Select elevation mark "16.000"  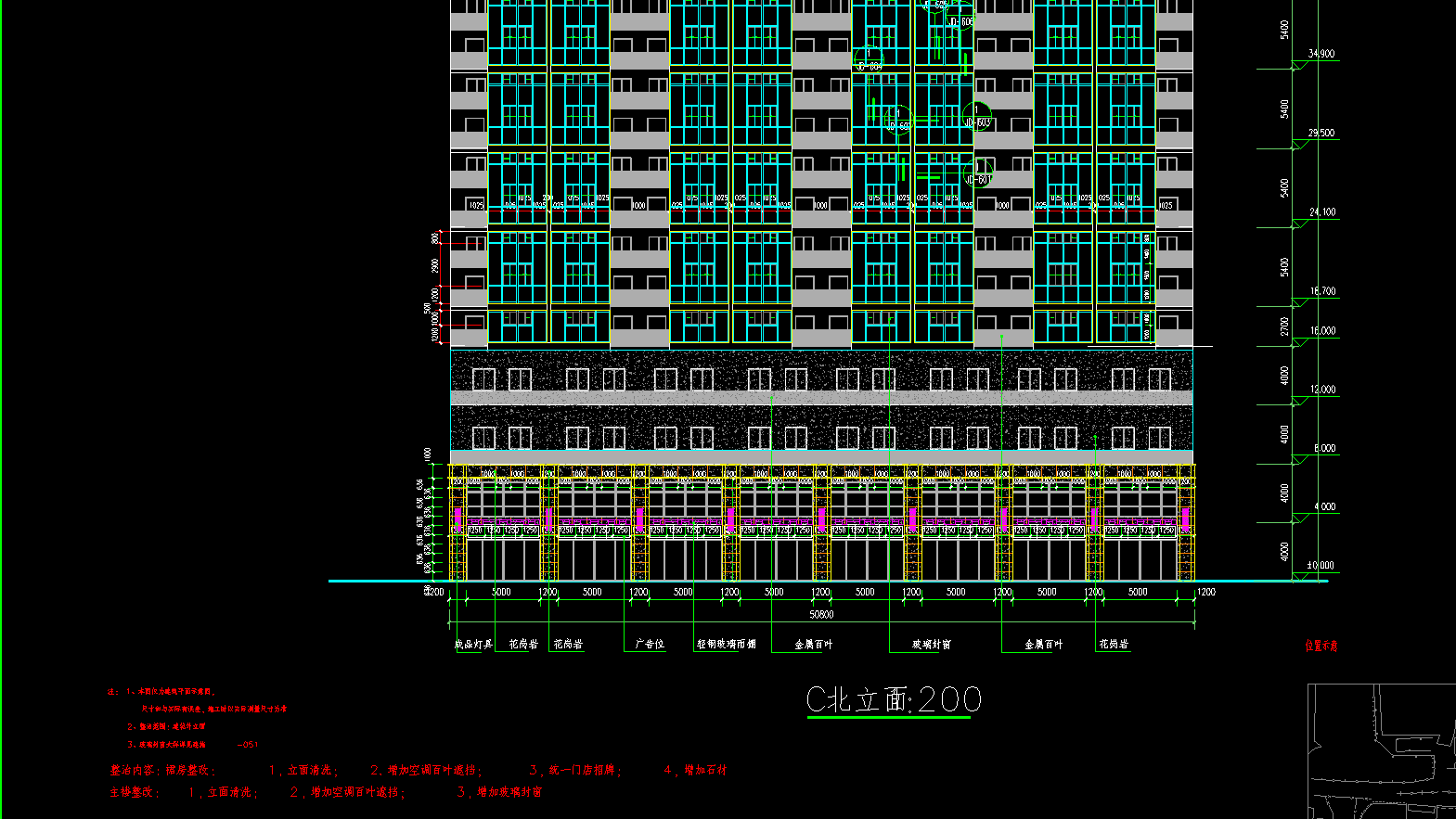[x=1322, y=331]
